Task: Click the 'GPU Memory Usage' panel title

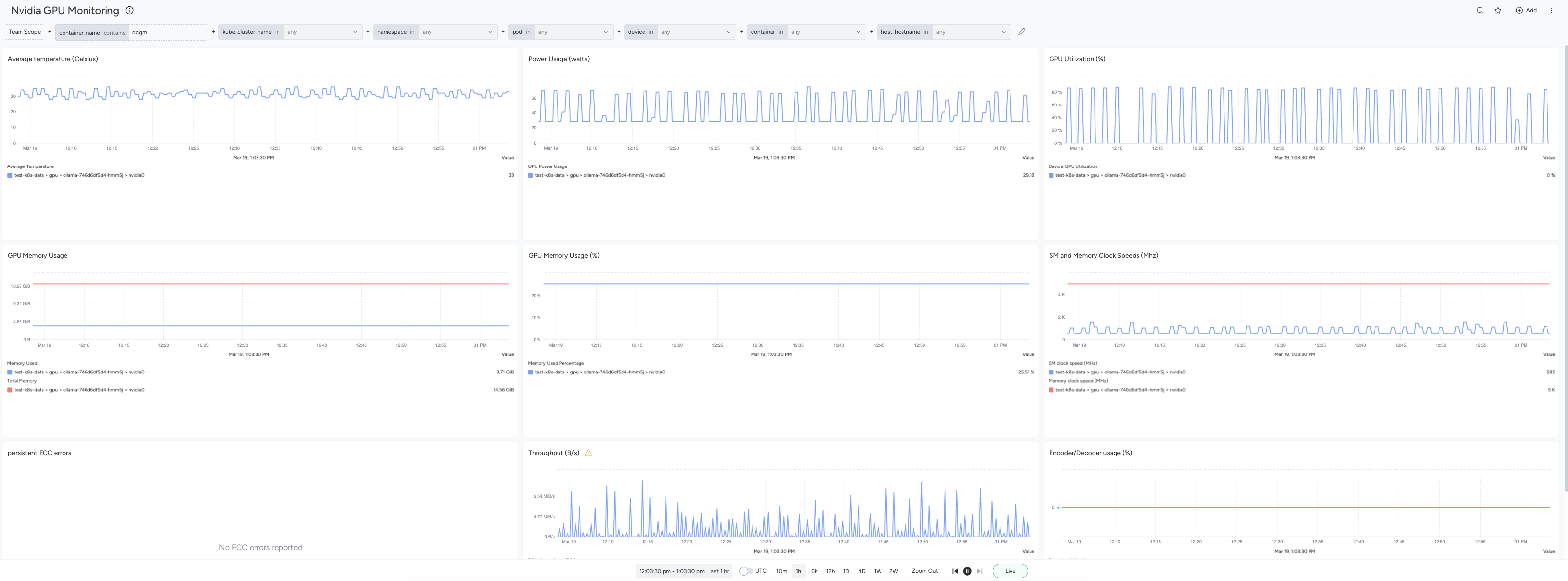Action: click(38, 255)
